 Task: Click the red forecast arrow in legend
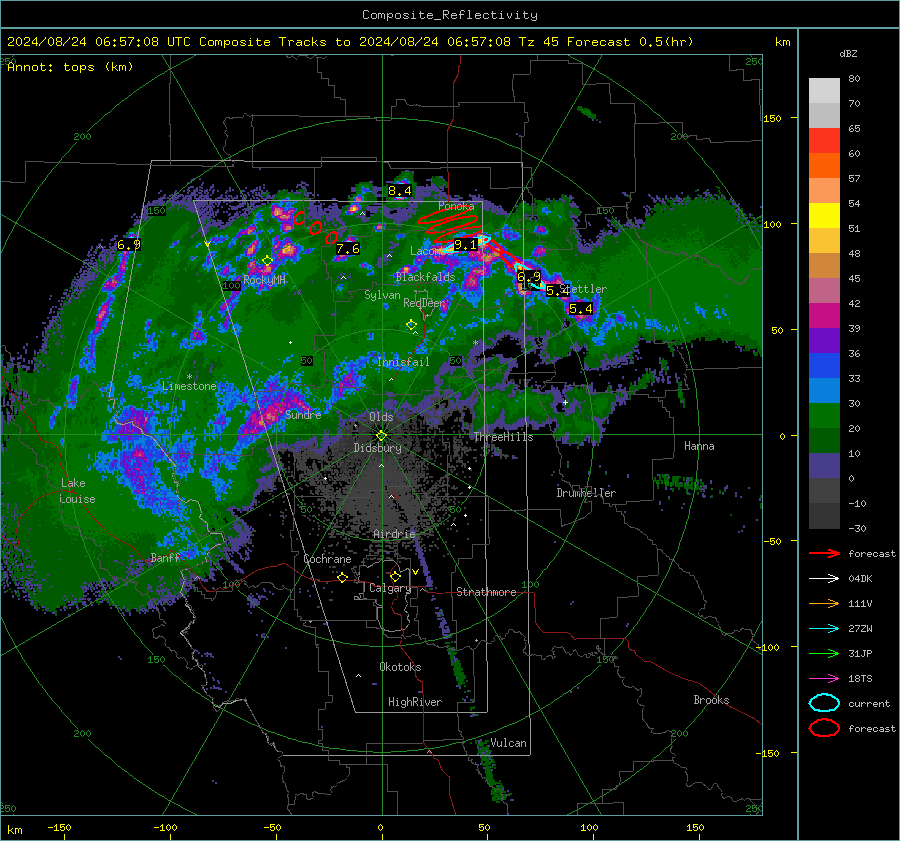click(824, 553)
